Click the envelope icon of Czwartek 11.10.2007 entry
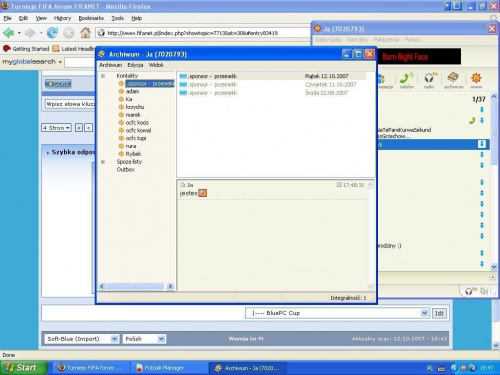Viewport: 500px width, 375px height. (183, 85)
